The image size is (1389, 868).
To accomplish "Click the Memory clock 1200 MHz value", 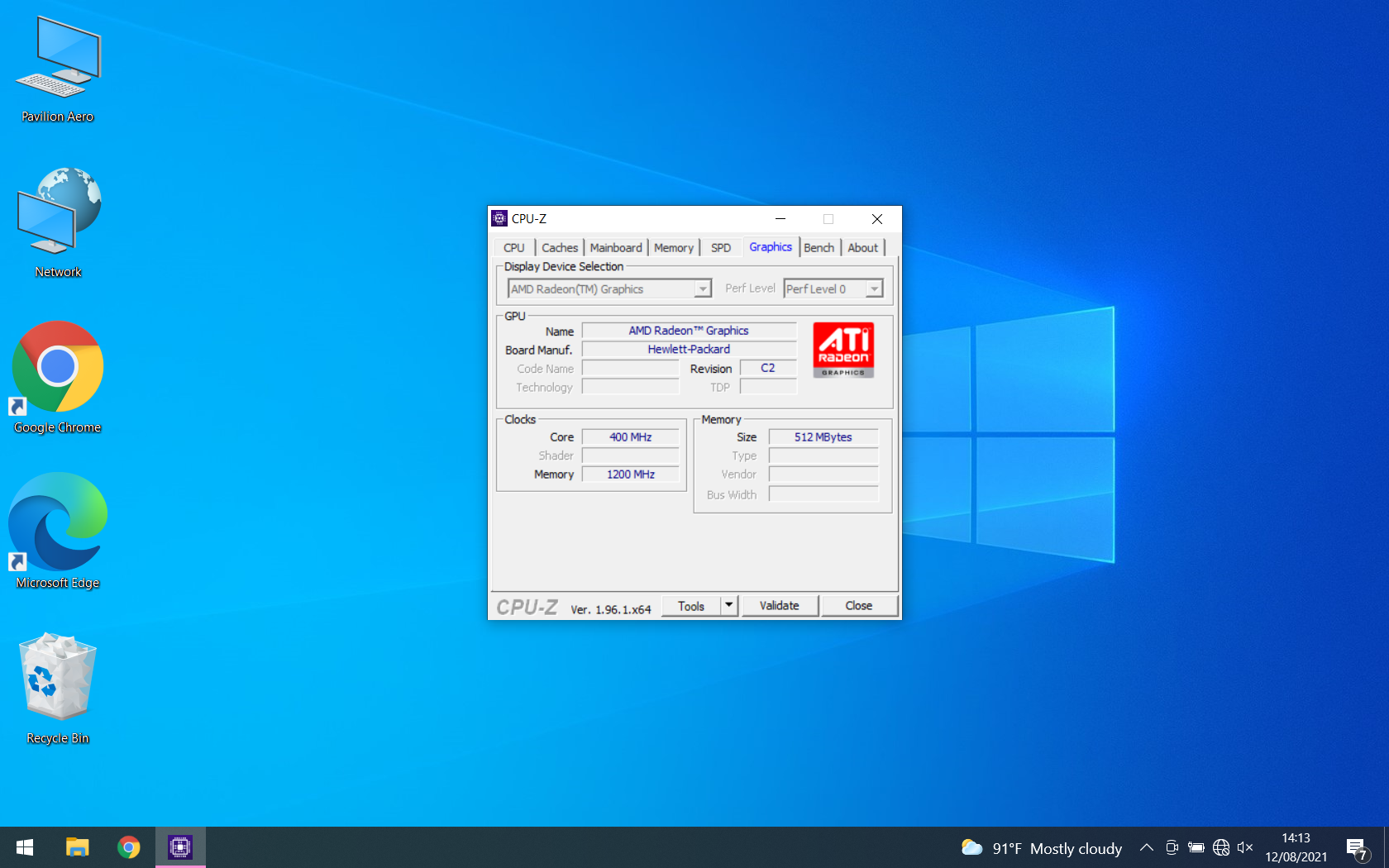I will (631, 475).
